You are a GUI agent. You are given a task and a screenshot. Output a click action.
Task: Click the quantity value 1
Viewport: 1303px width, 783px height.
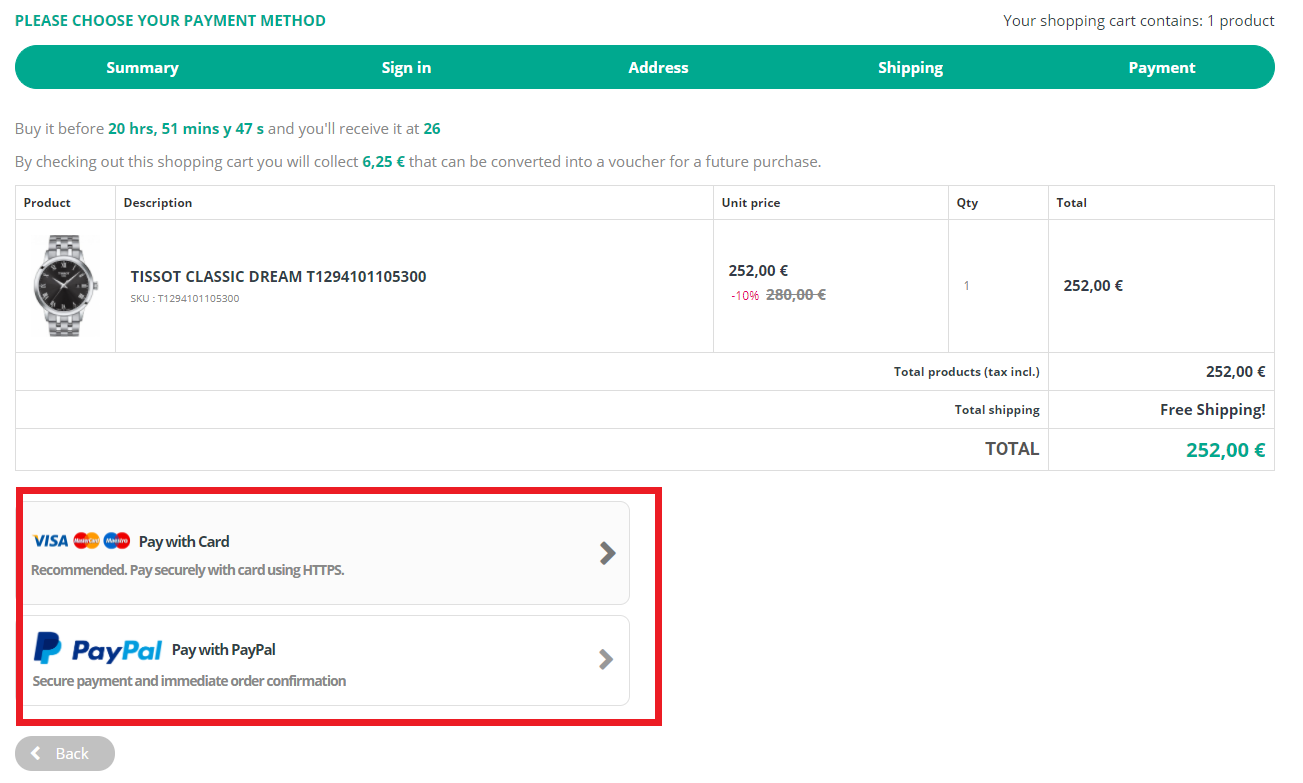[x=967, y=286]
